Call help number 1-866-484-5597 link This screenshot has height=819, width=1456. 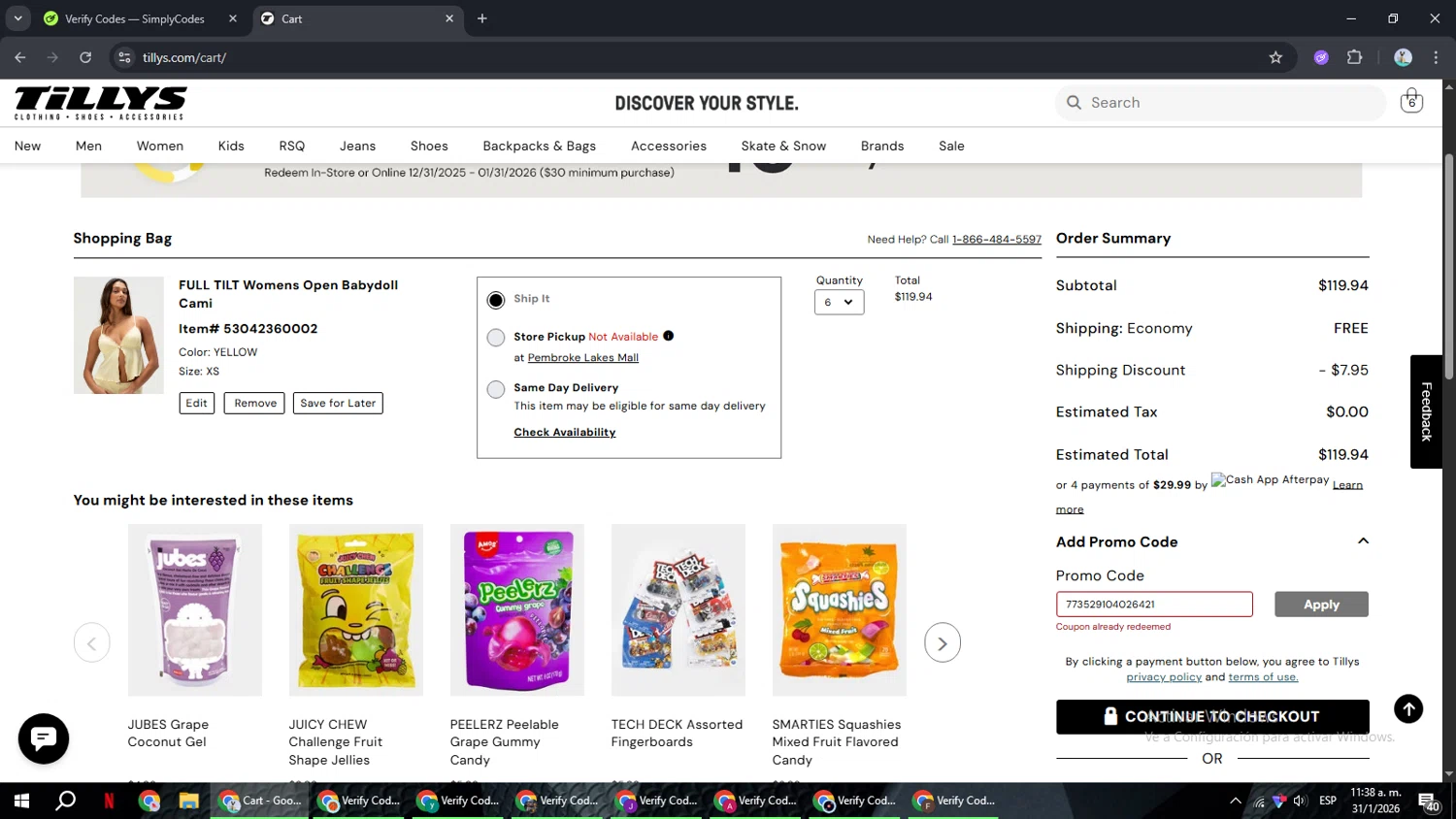tap(997, 239)
